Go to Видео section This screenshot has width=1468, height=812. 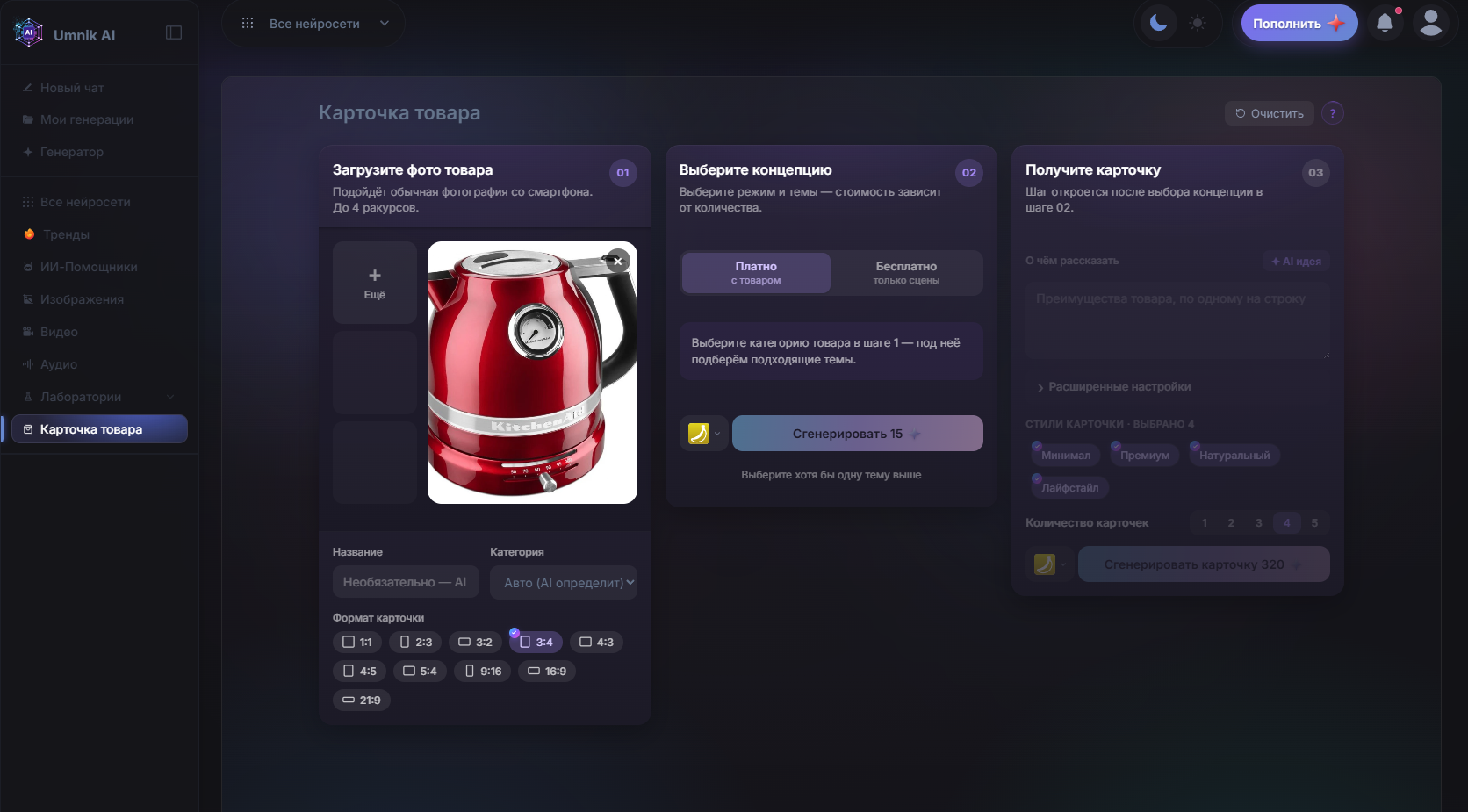(x=99, y=332)
